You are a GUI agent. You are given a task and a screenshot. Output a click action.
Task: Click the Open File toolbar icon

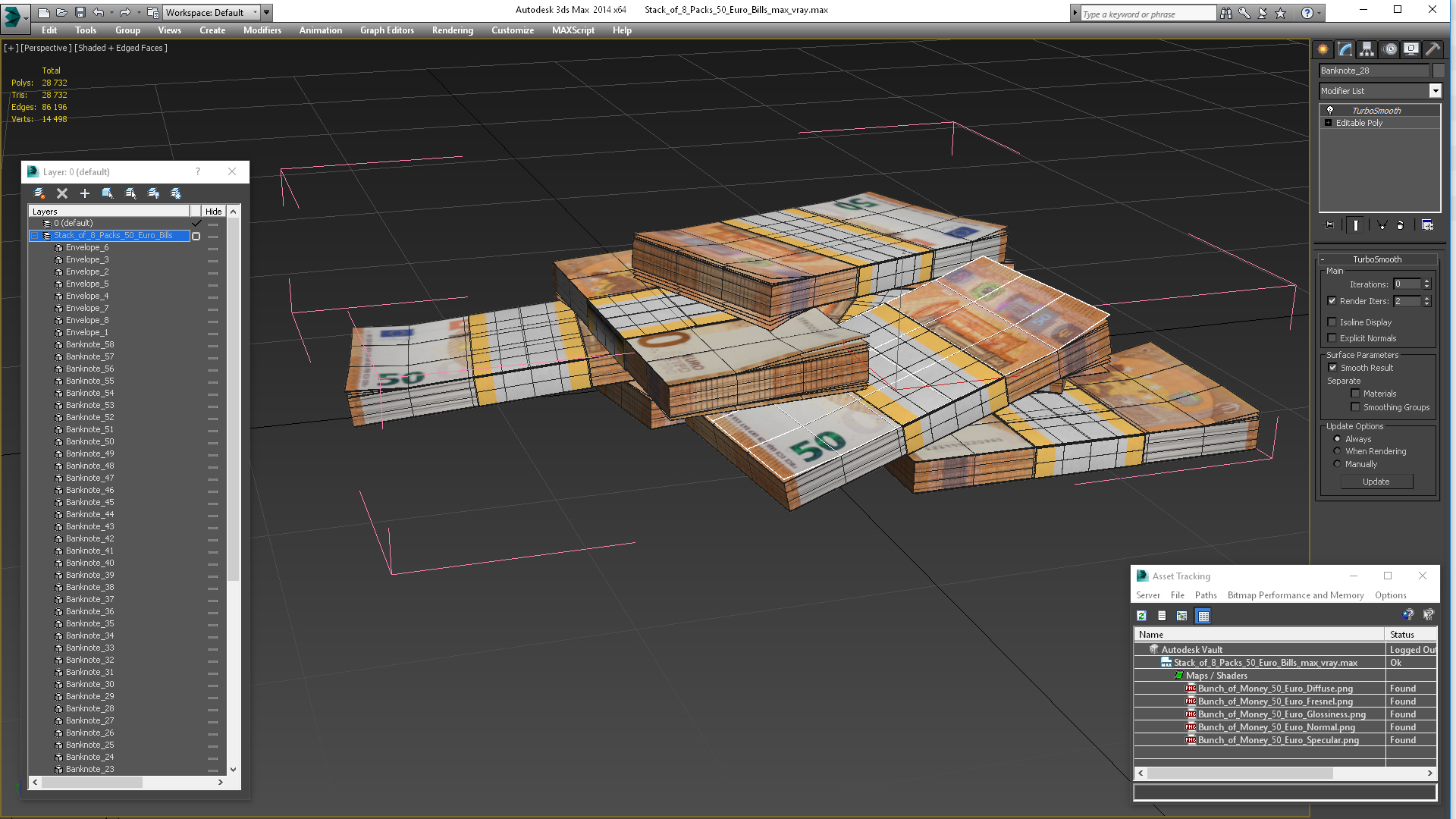point(62,12)
